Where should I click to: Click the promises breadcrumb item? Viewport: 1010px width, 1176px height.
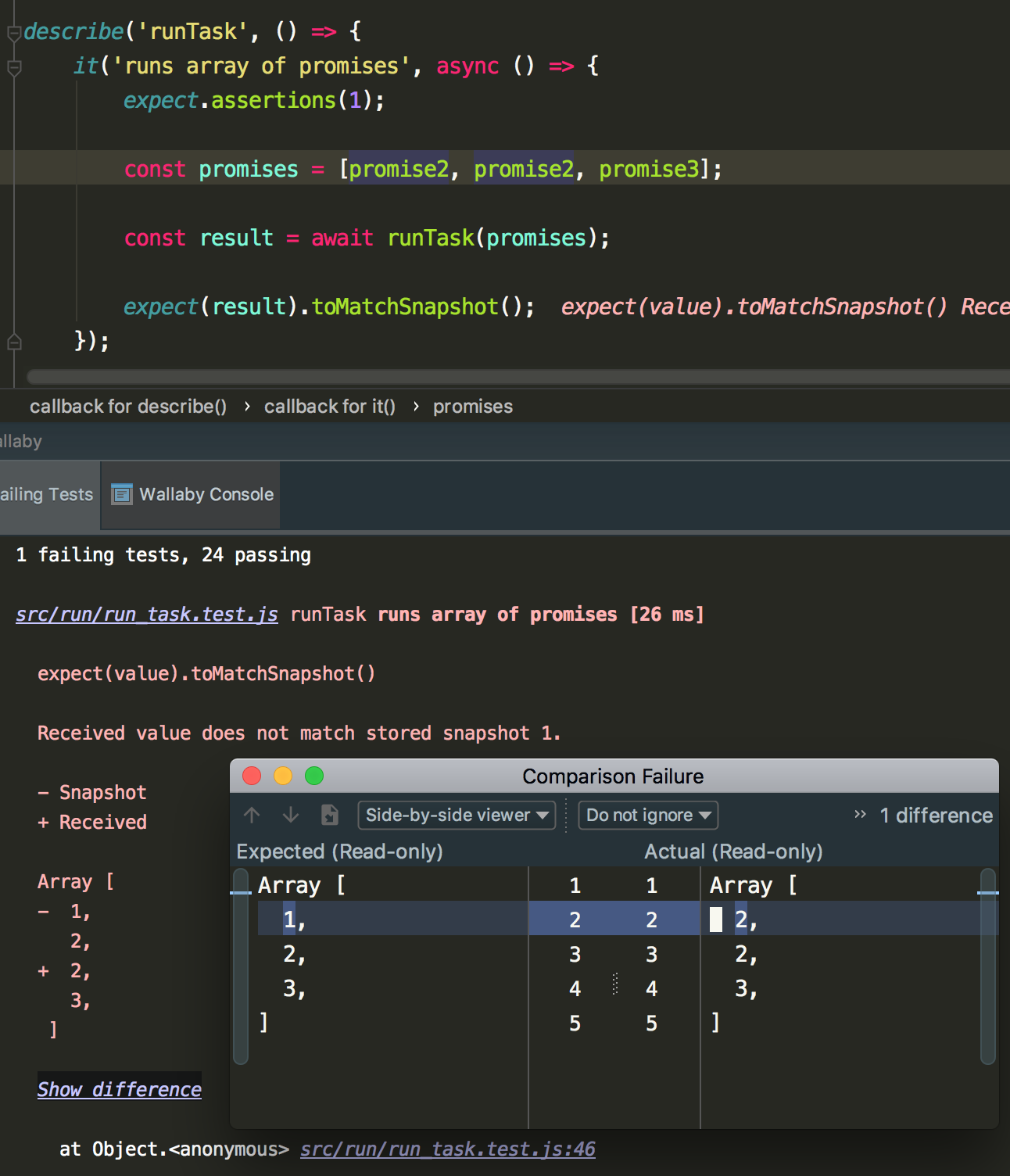(x=472, y=406)
